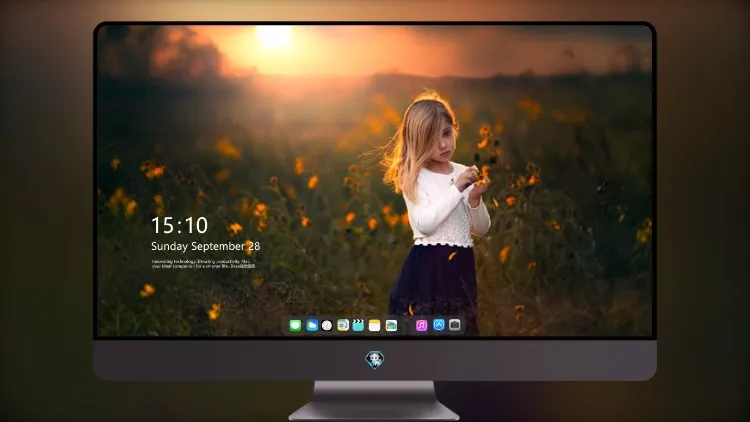Viewport: 750px width, 422px height.
Task: Open the green Messages app in dock
Action: [295, 325]
